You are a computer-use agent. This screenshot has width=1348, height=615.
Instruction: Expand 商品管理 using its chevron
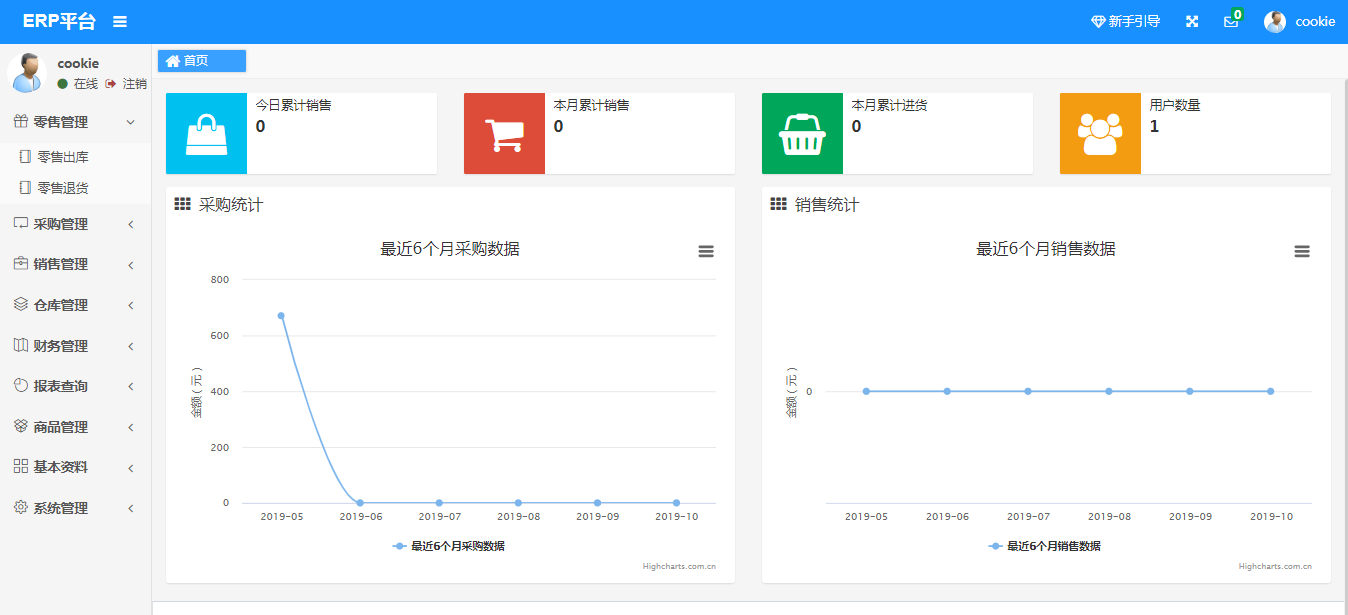pyautogui.click(x=131, y=427)
